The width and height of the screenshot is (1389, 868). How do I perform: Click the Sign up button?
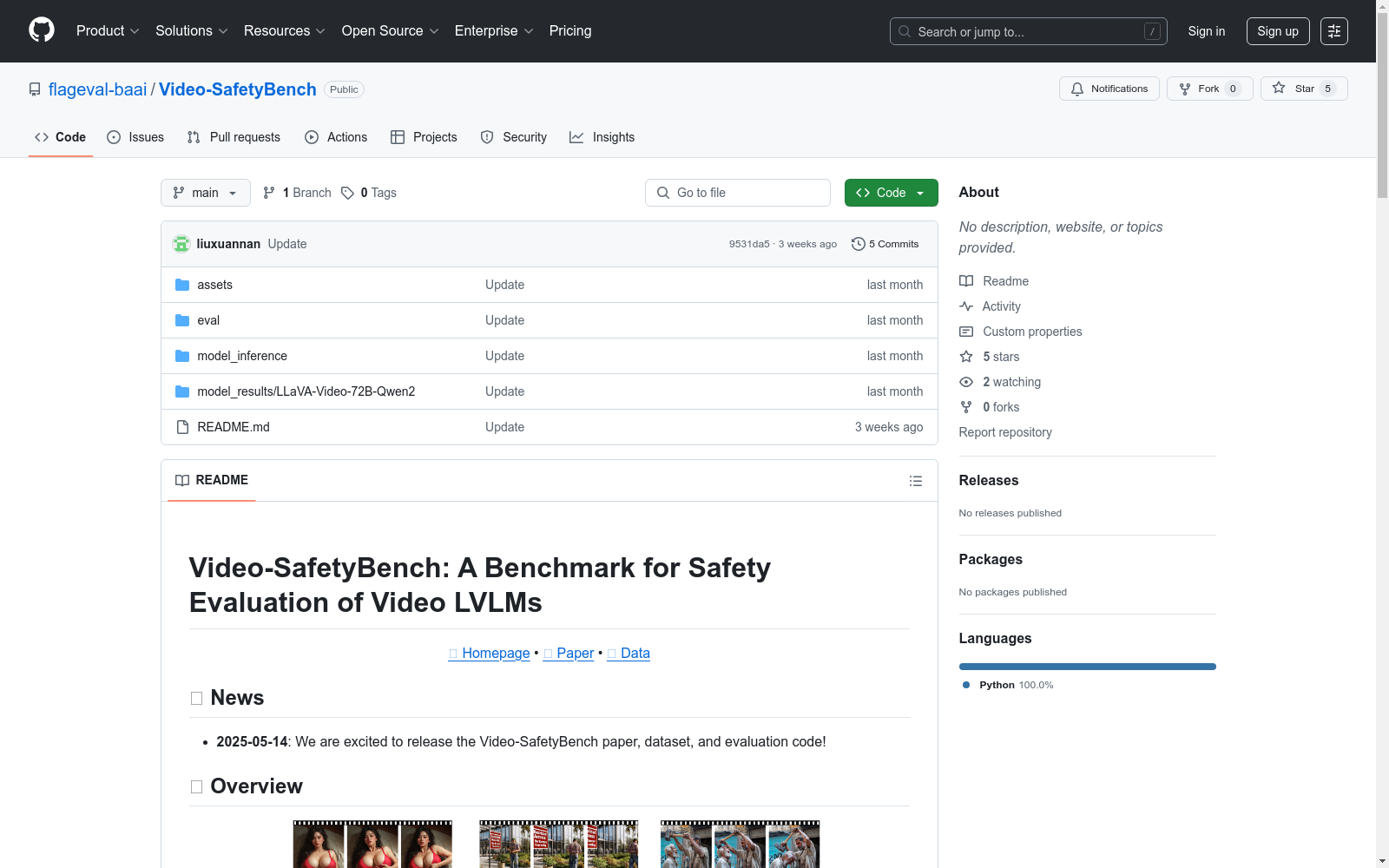tap(1278, 31)
